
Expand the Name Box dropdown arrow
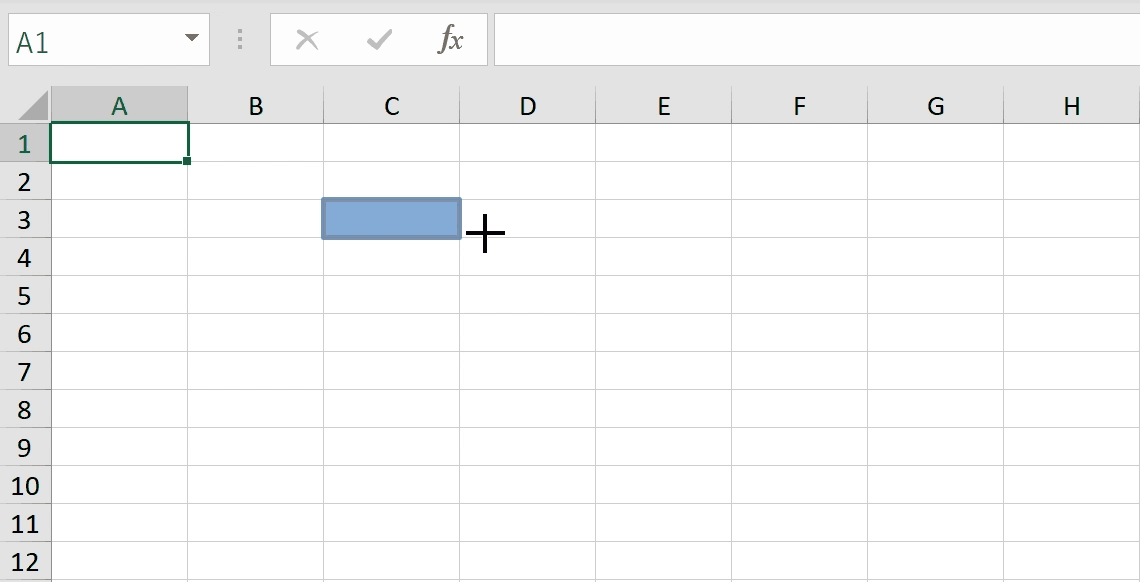coord(191,39)
